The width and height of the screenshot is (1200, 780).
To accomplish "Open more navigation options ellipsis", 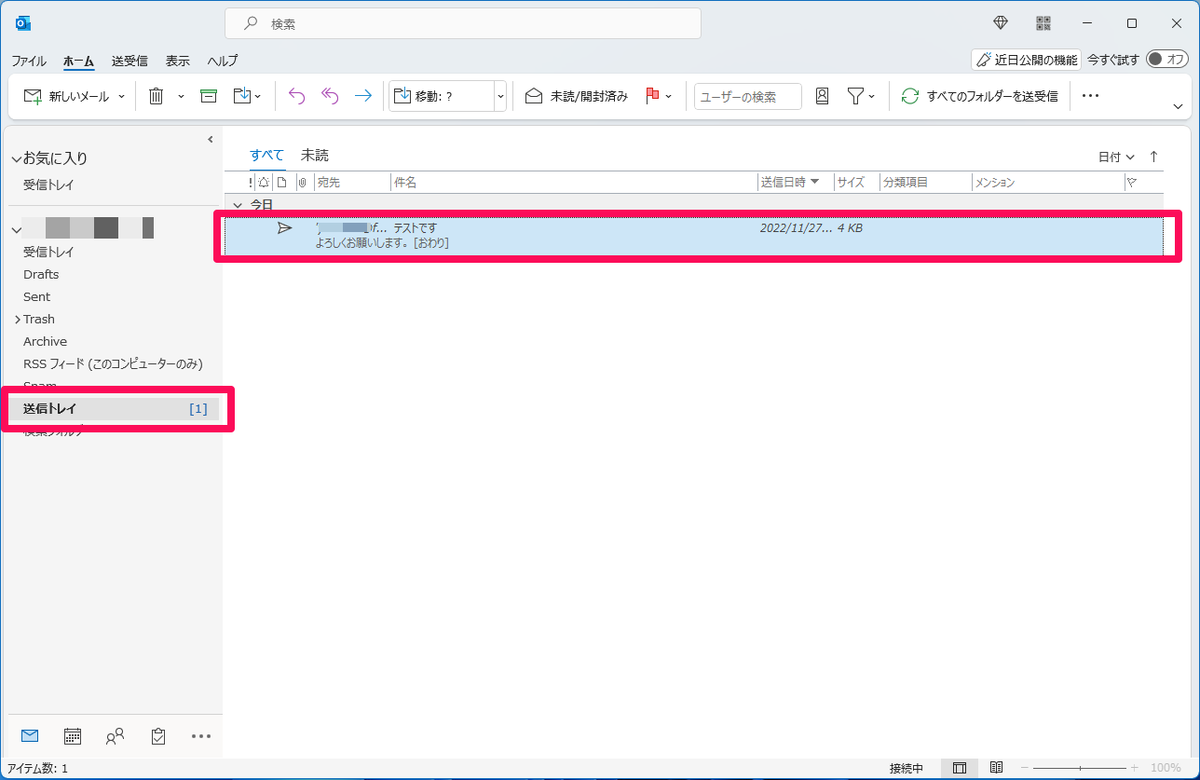I will [201, 736].
